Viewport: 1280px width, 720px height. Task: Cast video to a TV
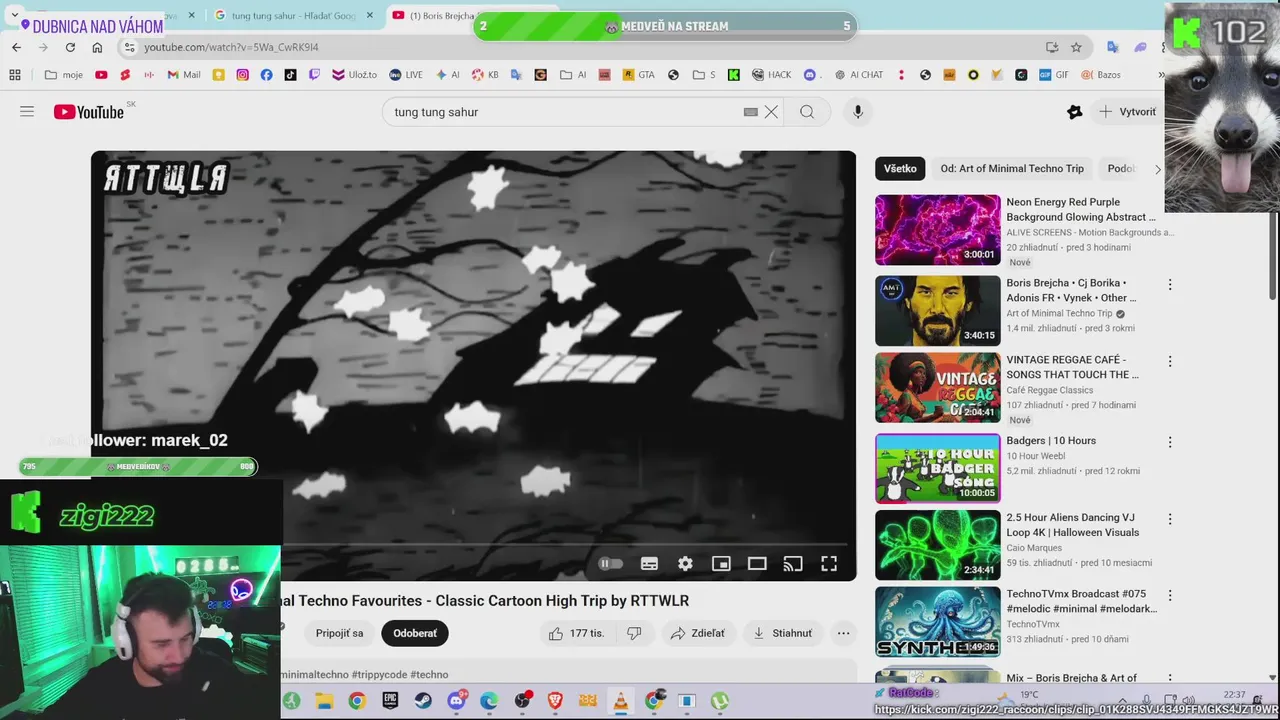tap(793, 564)
